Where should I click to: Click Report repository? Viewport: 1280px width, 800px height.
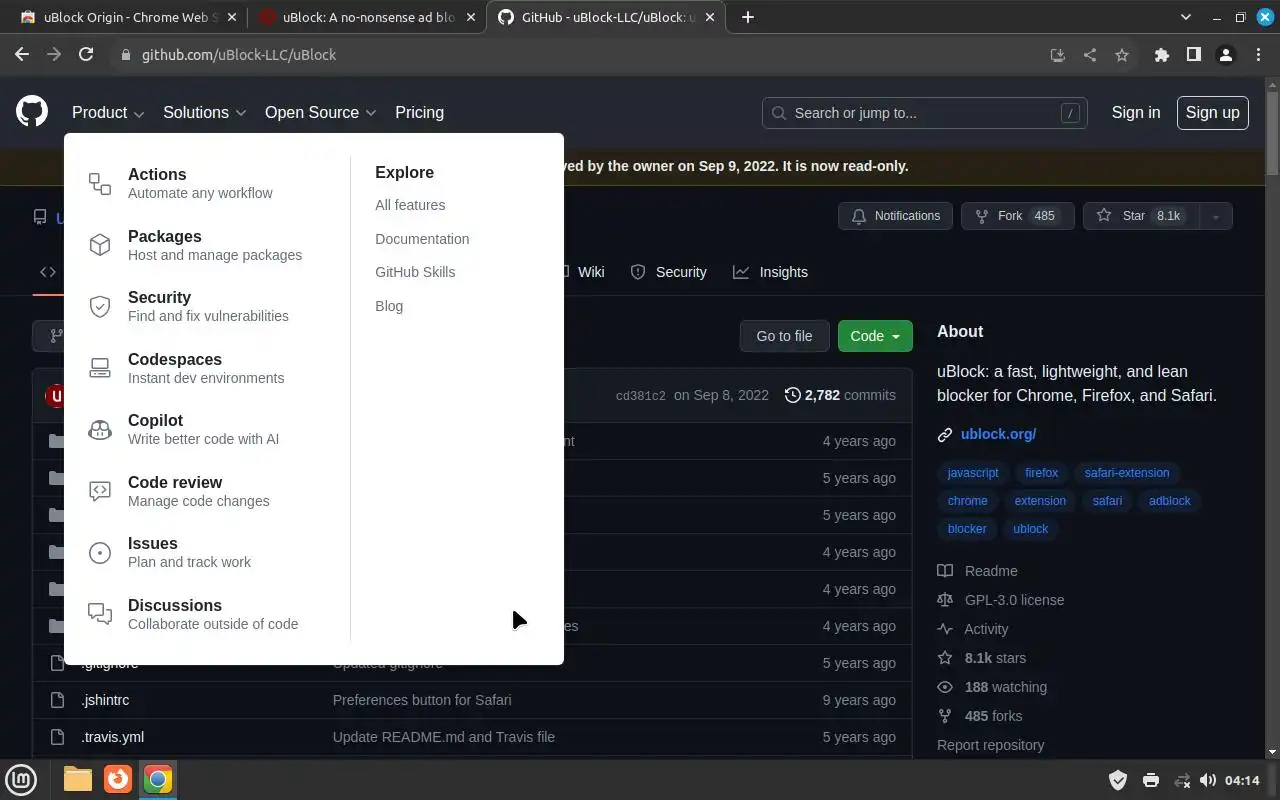pos(990,745)
